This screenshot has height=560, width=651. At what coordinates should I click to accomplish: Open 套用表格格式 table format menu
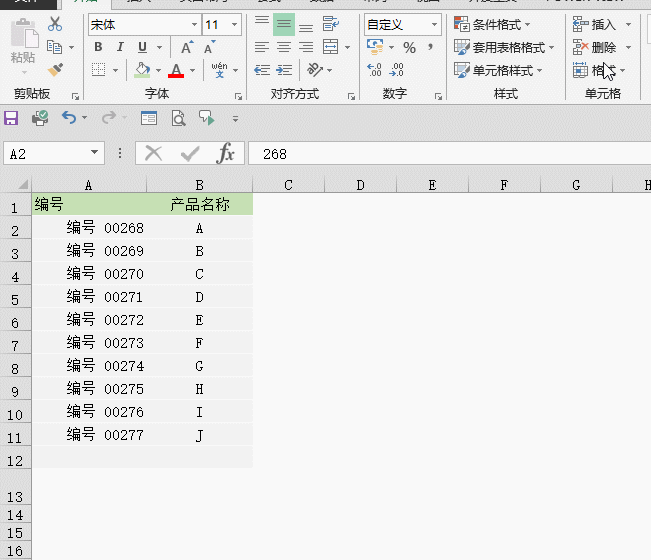pos(504,47)
